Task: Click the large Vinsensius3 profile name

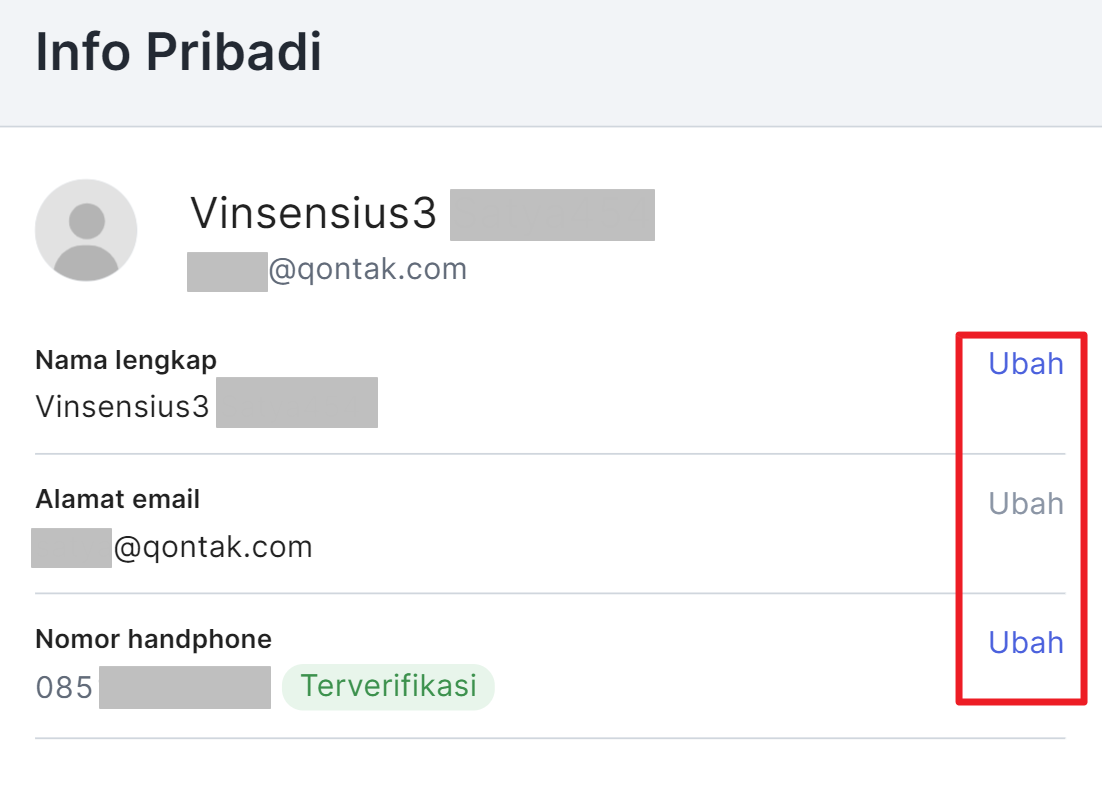Action: (313, 213)
